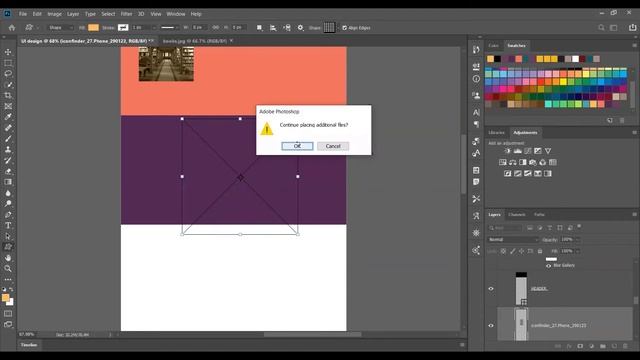
Task: Add a Levels adjustment
Action: (x=518, y=151)
